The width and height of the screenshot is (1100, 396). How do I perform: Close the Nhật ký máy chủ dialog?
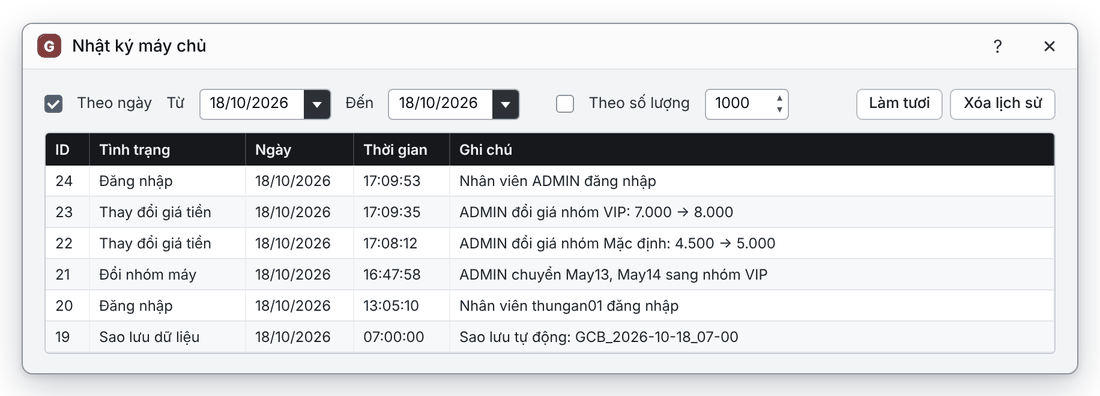coord(1049,46)
